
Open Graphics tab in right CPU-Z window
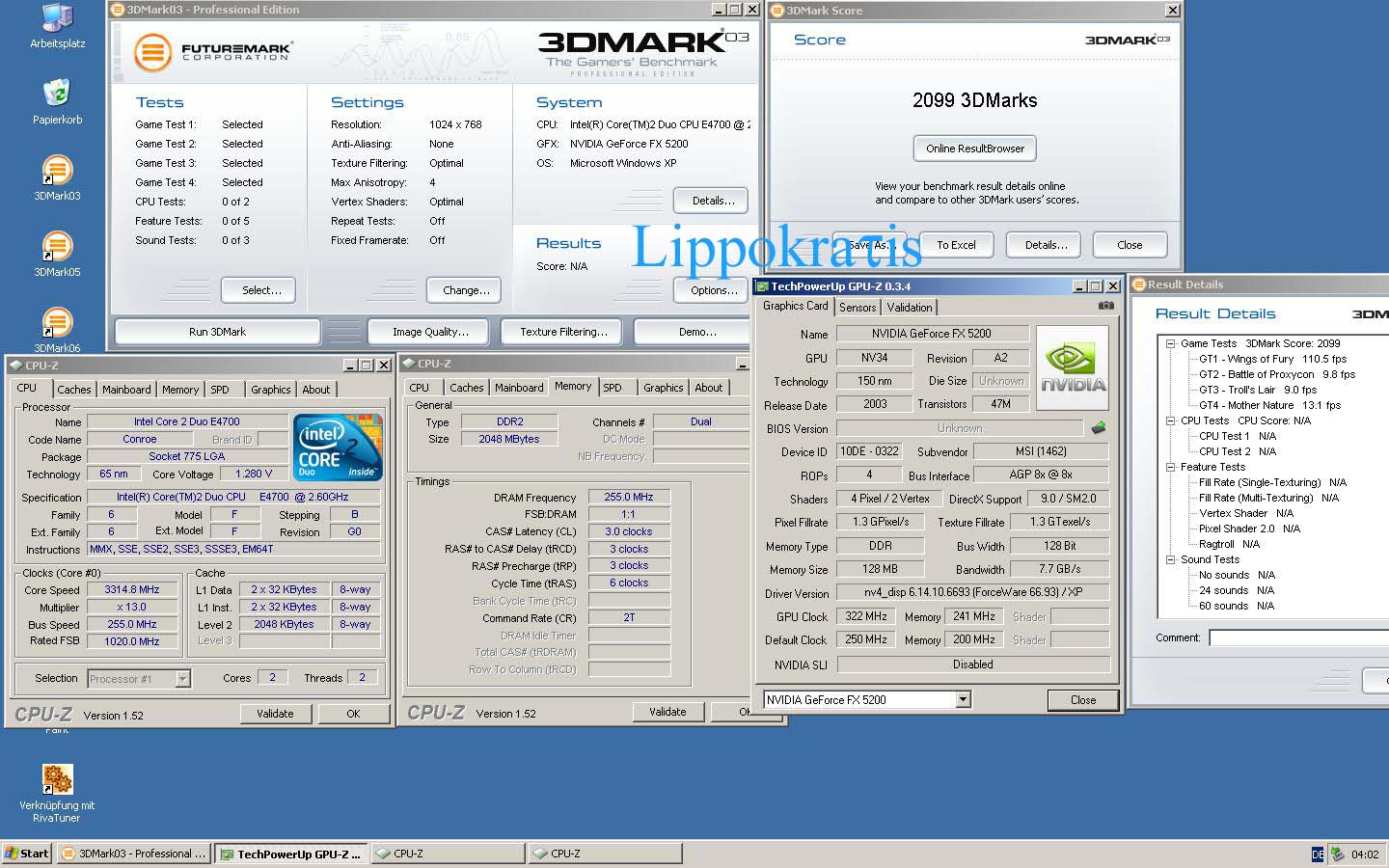tap(664, 388)
